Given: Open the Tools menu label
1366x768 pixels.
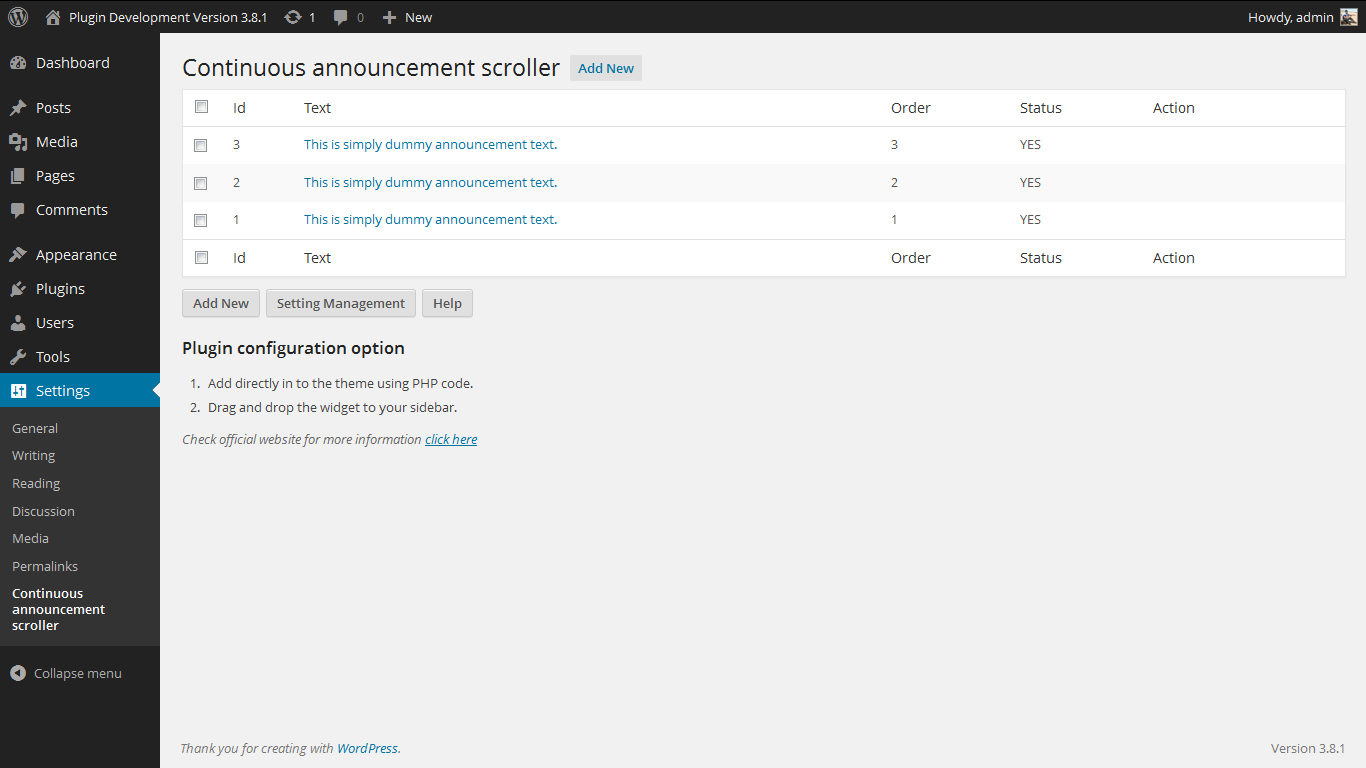Looking at the screenshot, I should pyautogui.click(x=53, y=357).
